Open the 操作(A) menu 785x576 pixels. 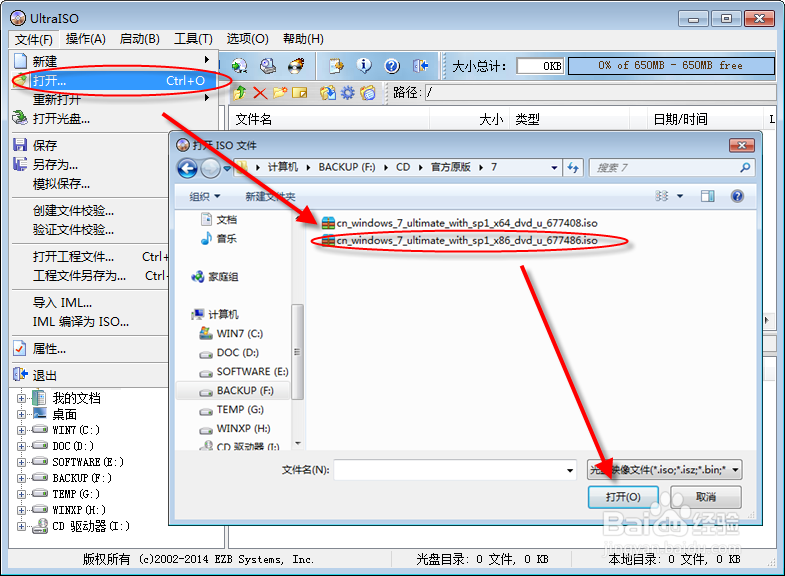click(x=86, y=39)
